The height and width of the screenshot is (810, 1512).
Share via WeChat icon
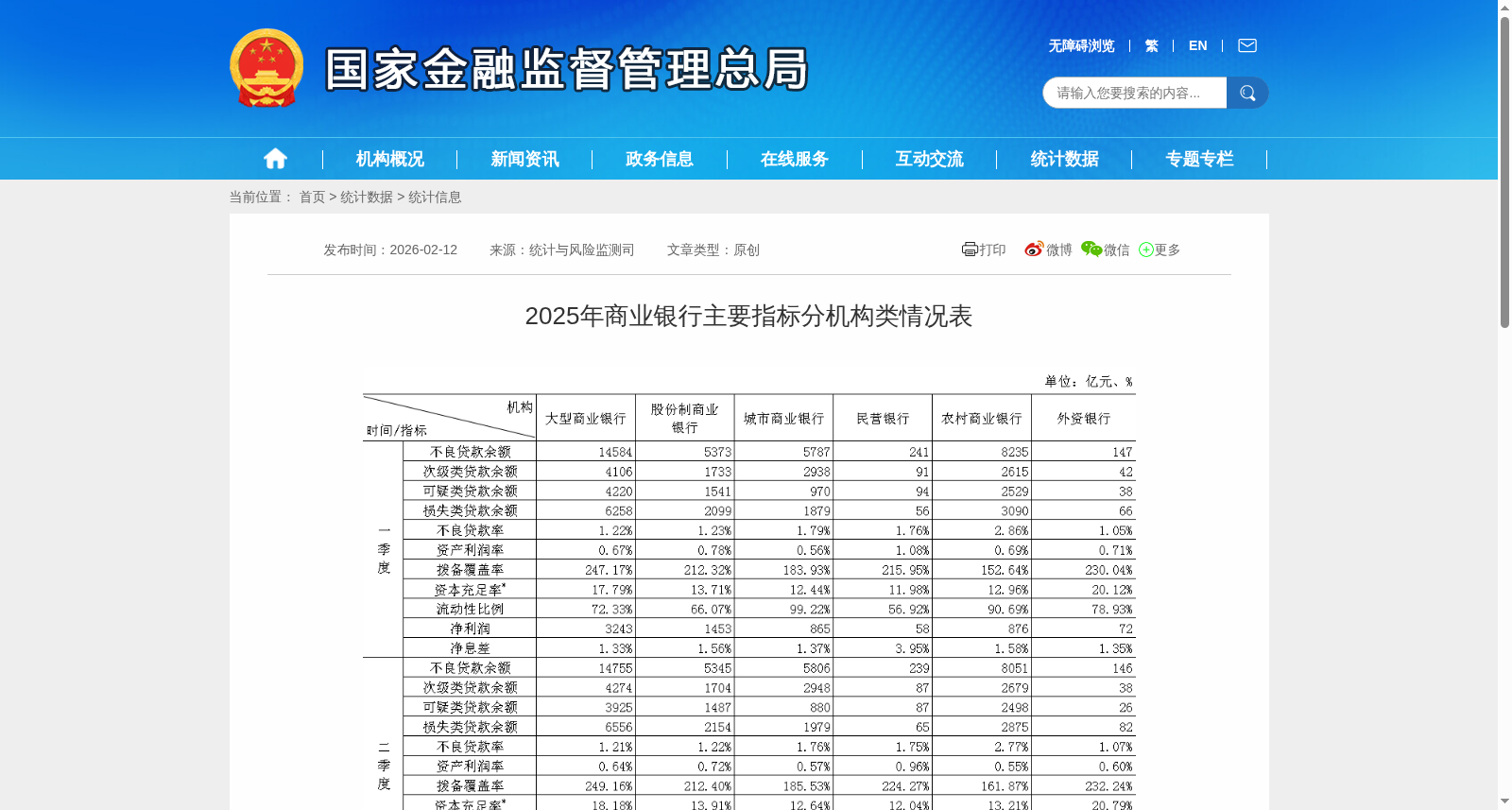(x=1091, y=250)
